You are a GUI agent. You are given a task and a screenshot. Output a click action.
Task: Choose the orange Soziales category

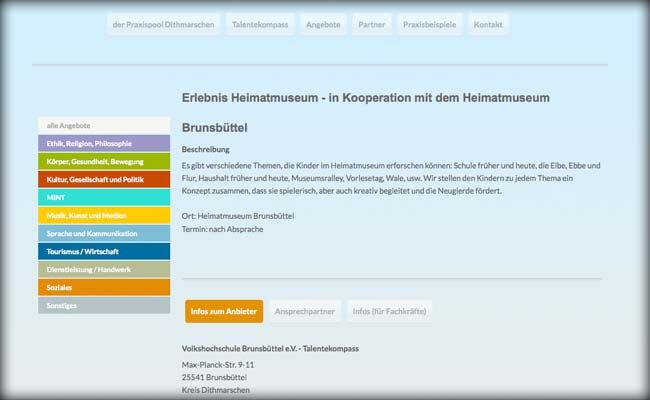[x=104, y=287]
